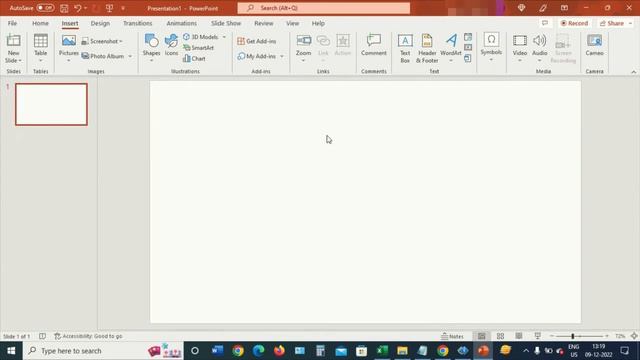This screenshot has height=360, width=640.
Task: Open the Animations tab
Action: pyautogui.click(x=181, y=23)
